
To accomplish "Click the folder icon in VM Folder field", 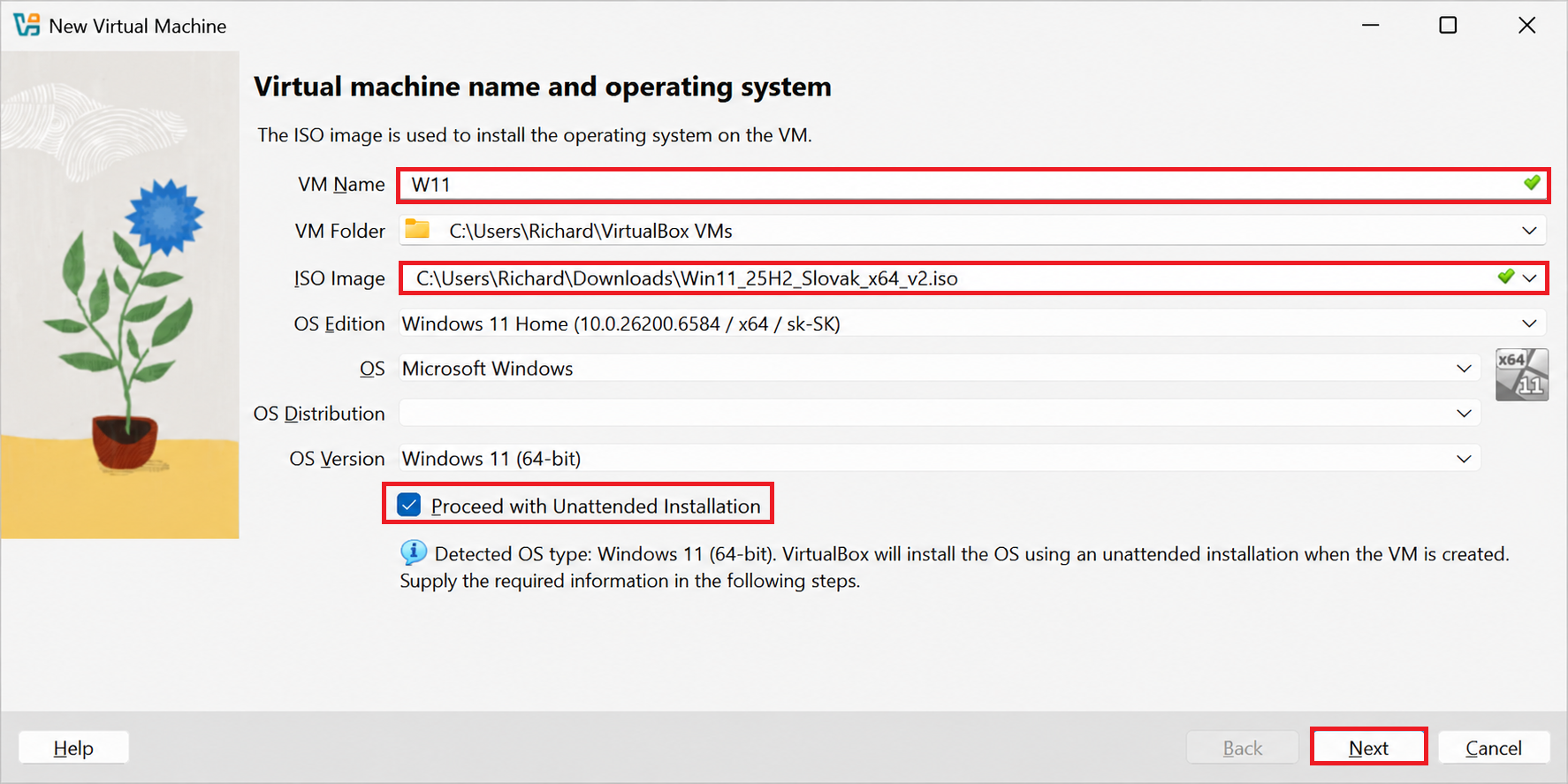I will pyautogui.click(x=417, y=230).
